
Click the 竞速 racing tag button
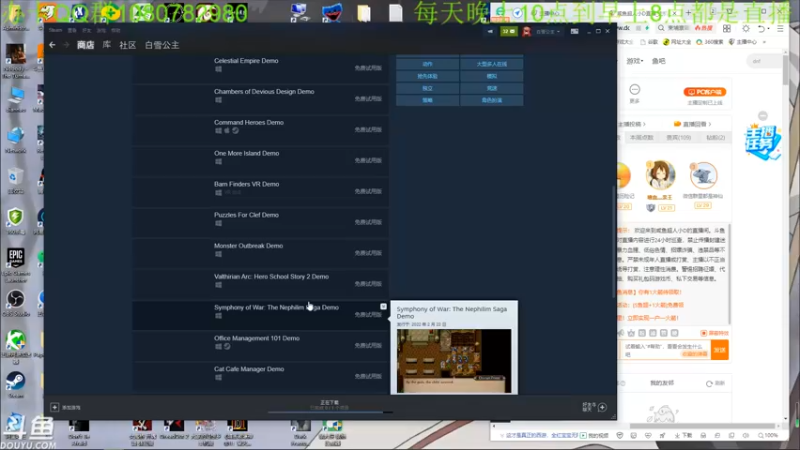(492, 88)
